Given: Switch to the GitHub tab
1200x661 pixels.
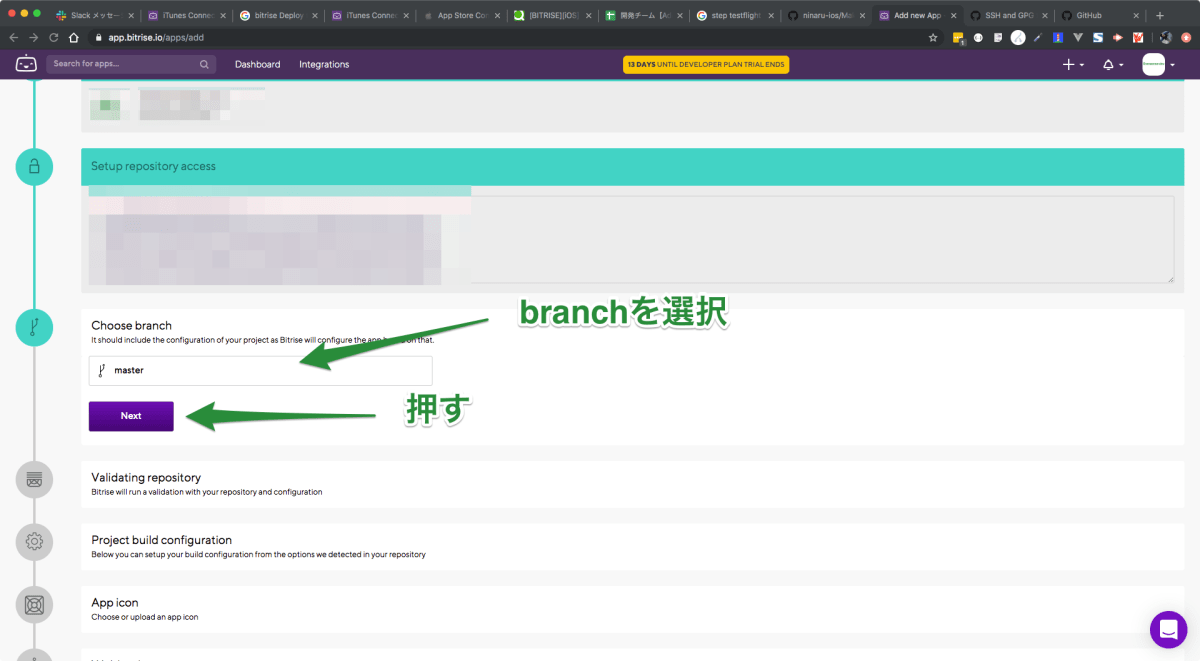Looking at the screenshot, I should click(1098, 15).
